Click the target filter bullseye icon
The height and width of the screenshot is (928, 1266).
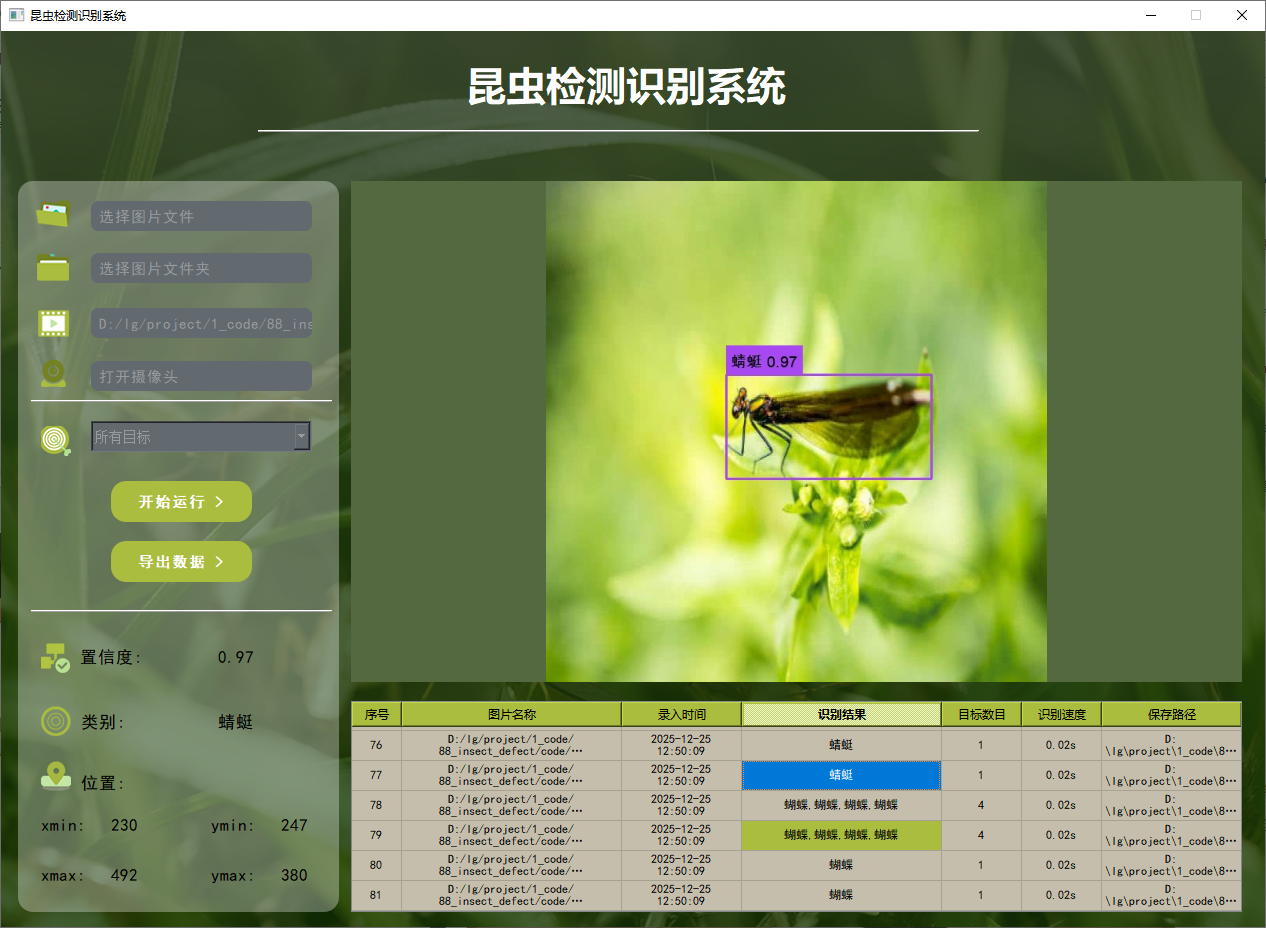(55, 440)
